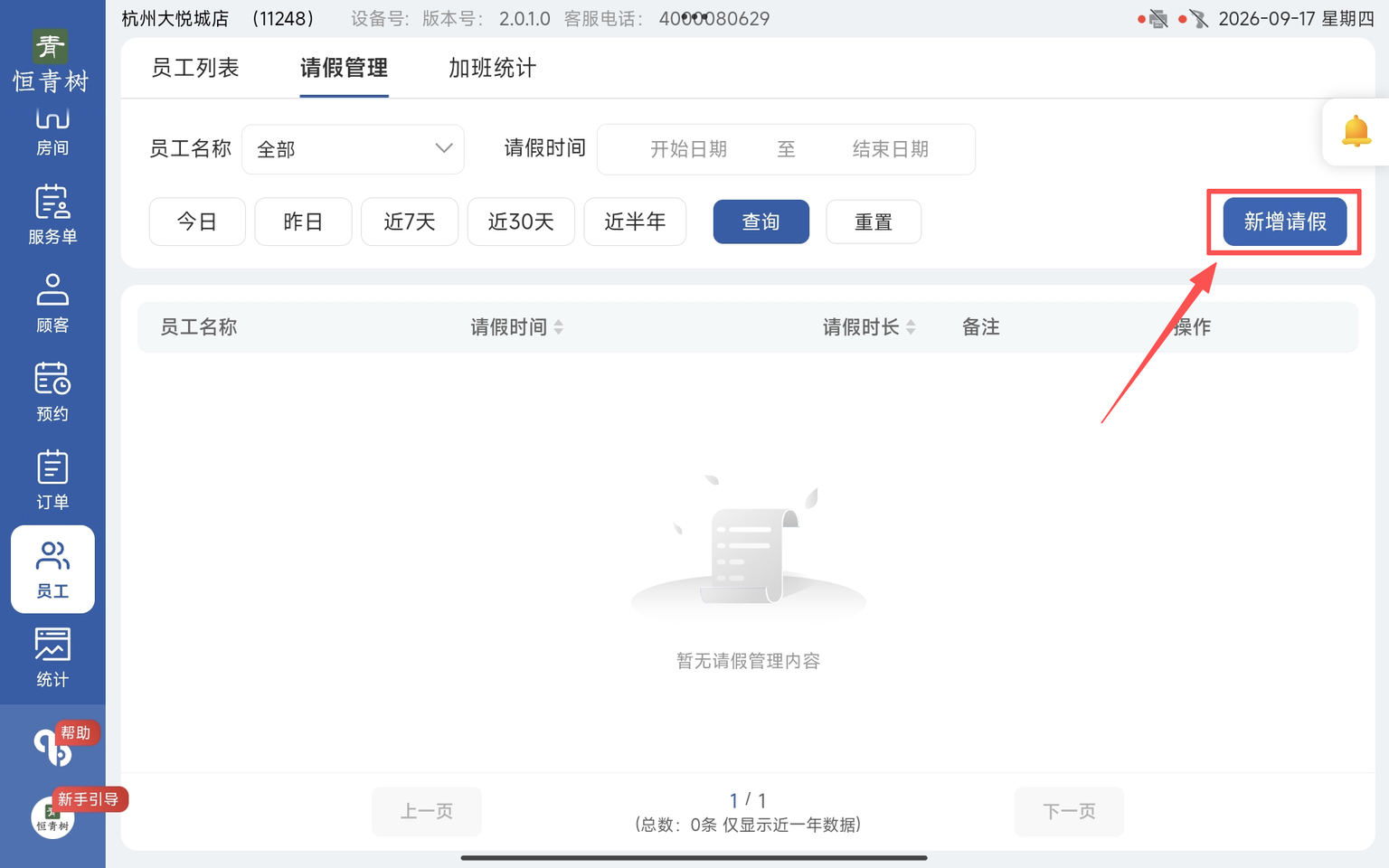Filter by 近7天
Viewport: 1389px width, 868px height.
[x=410, y=222]
